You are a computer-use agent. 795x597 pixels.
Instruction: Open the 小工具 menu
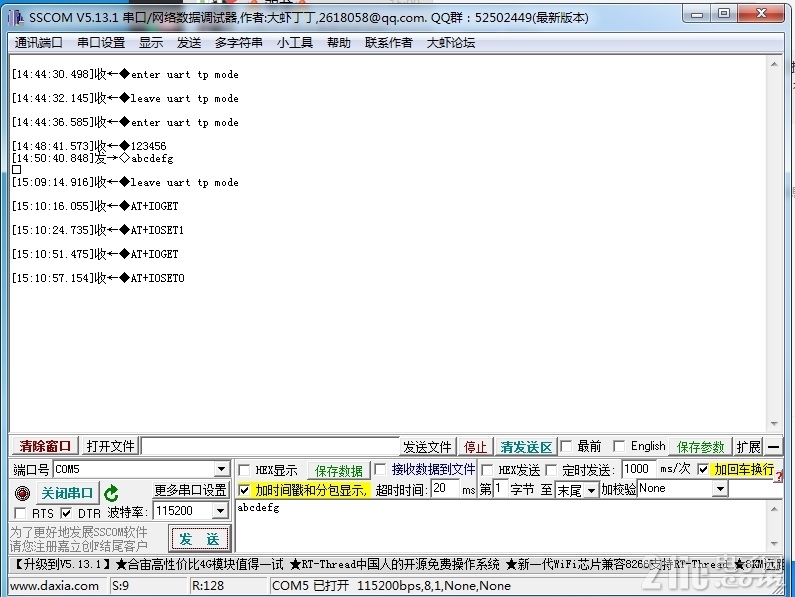click(x=295, y=43)
